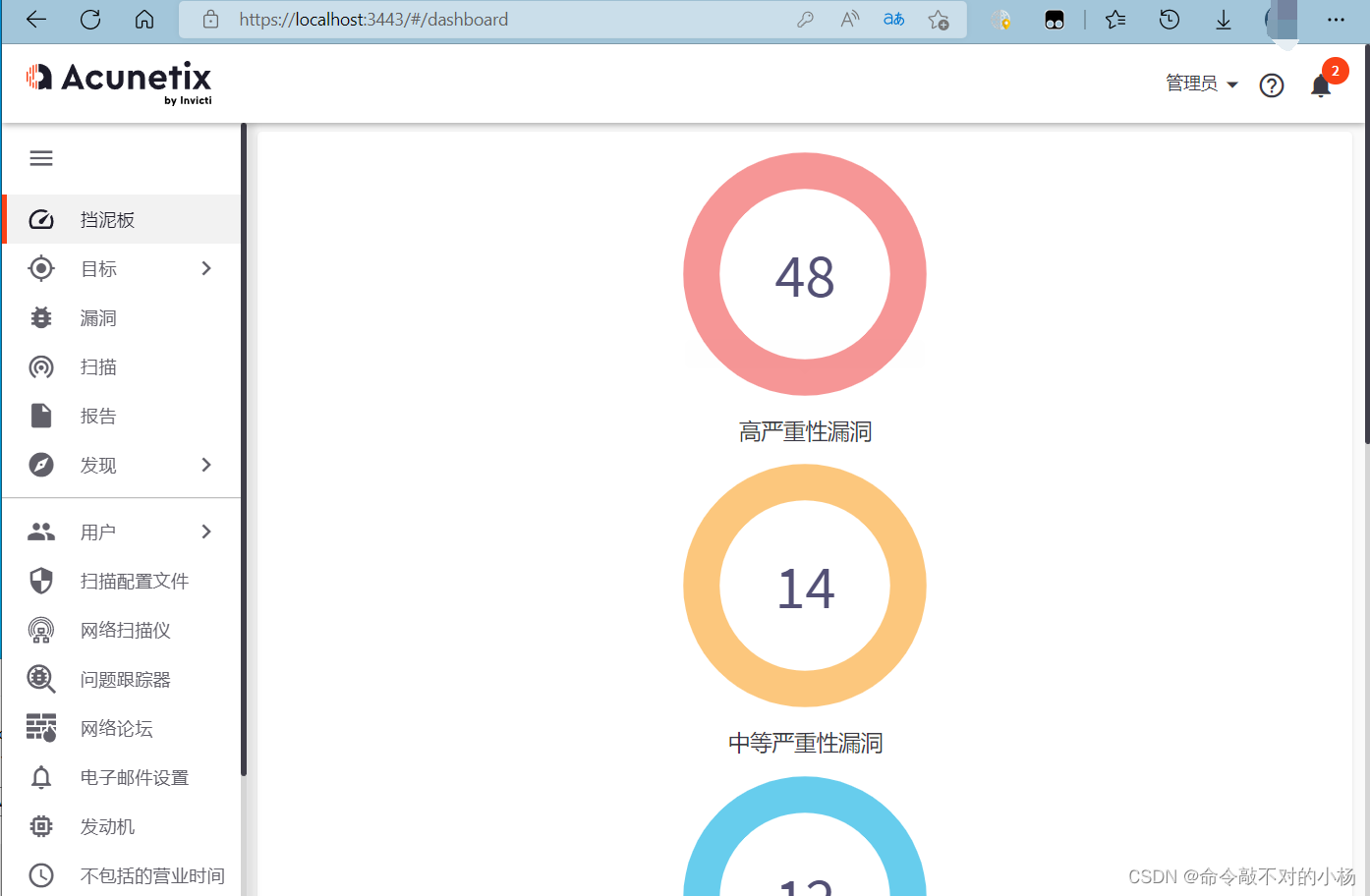Open the notification bell showing 2 alerts
Viewport: 1370px width, 896px height.
(1320, 86)
